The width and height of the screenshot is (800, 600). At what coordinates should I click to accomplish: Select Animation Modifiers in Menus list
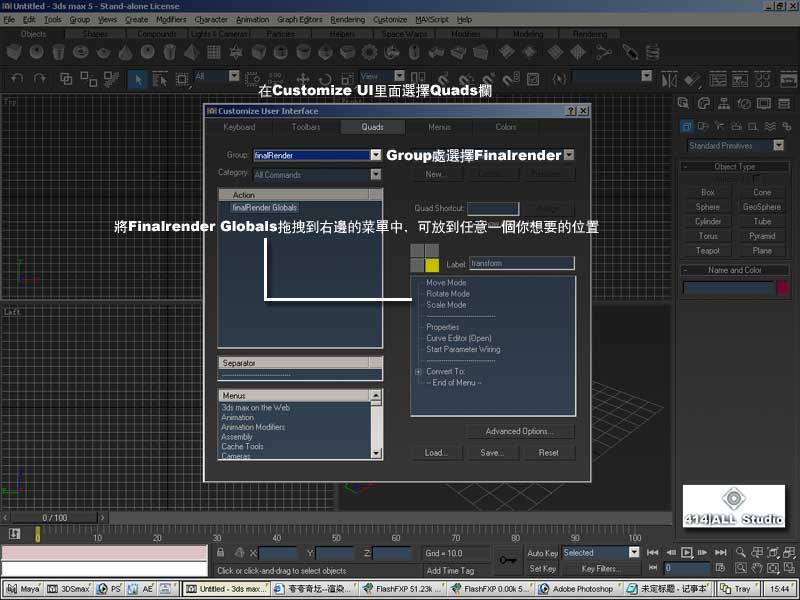253,427
